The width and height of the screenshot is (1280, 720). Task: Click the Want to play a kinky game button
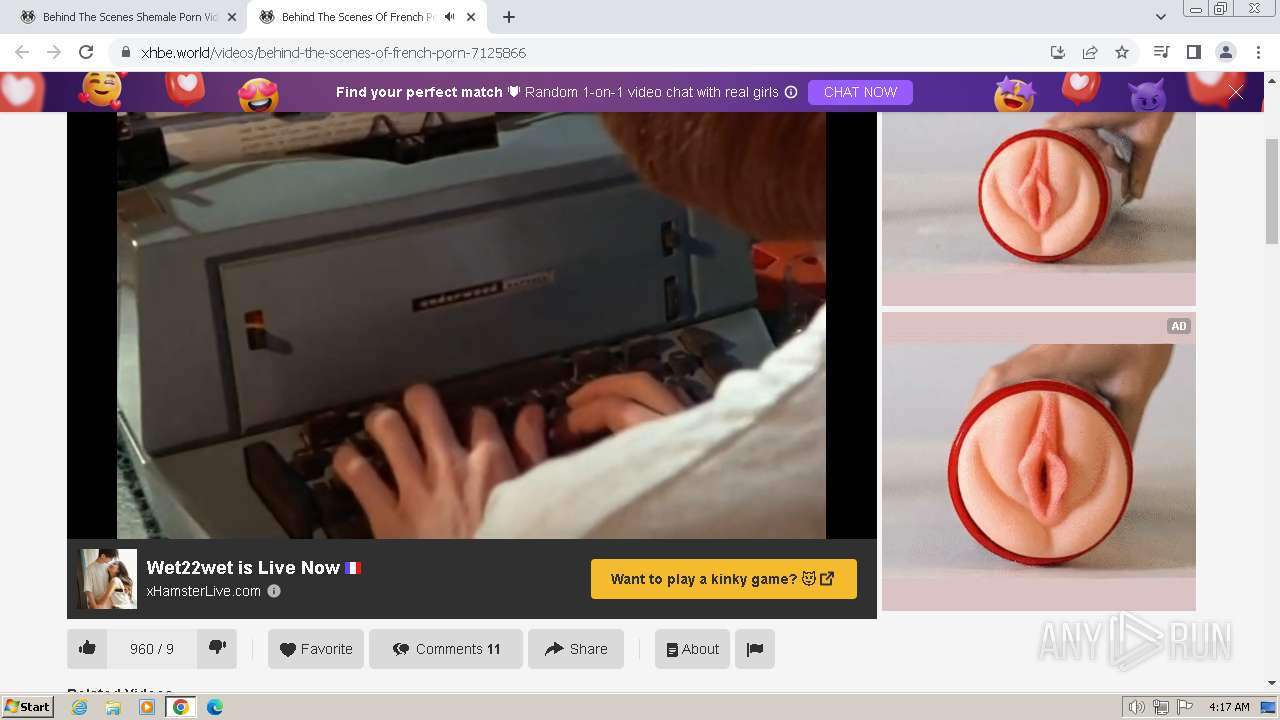724,579
